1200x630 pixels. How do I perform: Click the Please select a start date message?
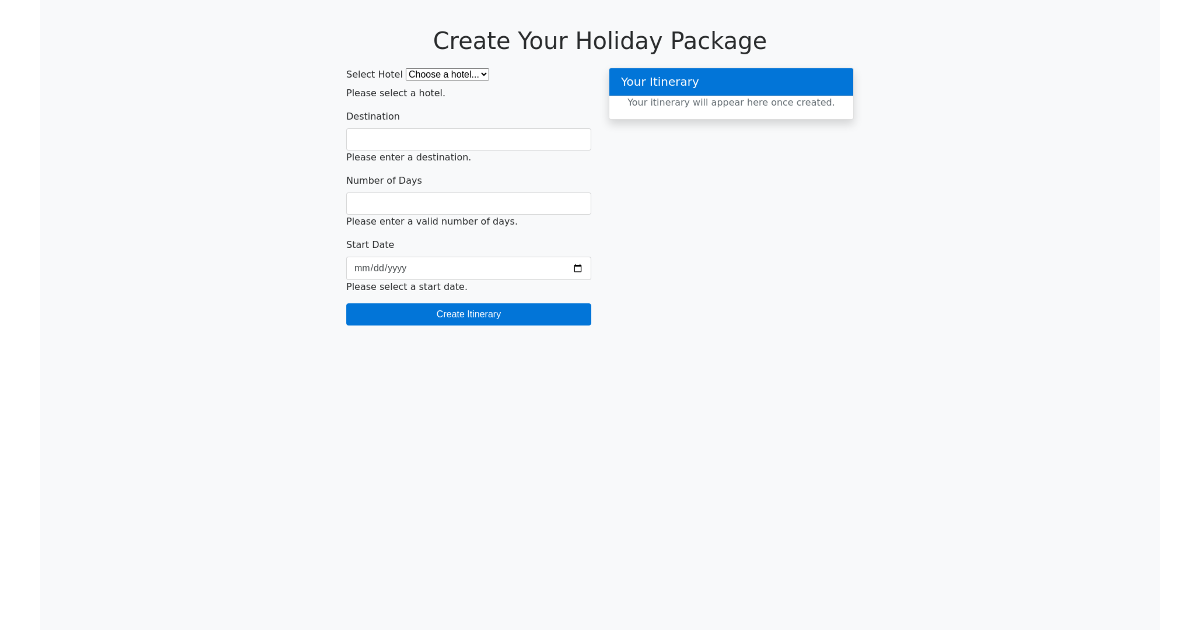click(407, 286)
